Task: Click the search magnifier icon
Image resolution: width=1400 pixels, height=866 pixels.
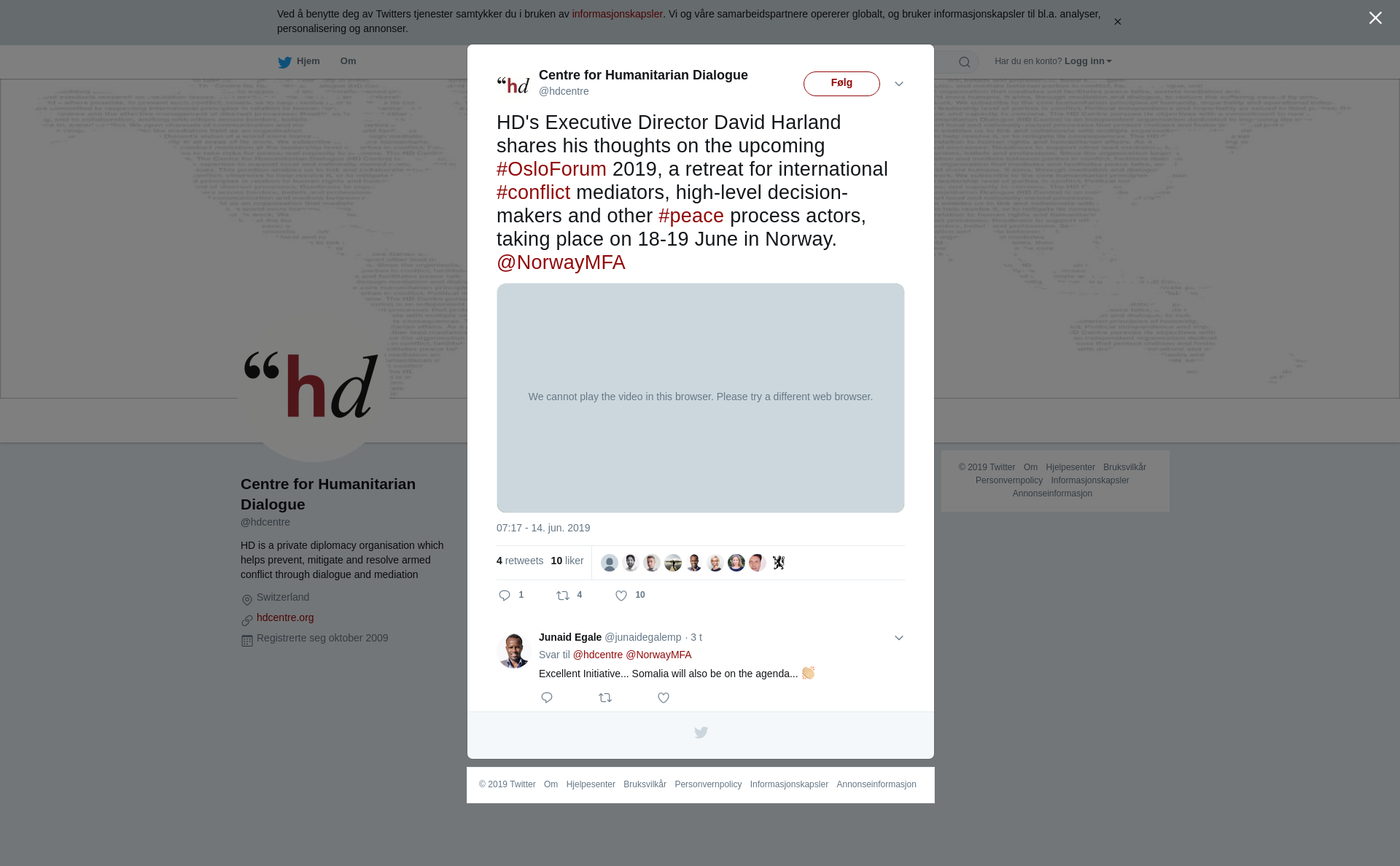Action: (965, 62)
